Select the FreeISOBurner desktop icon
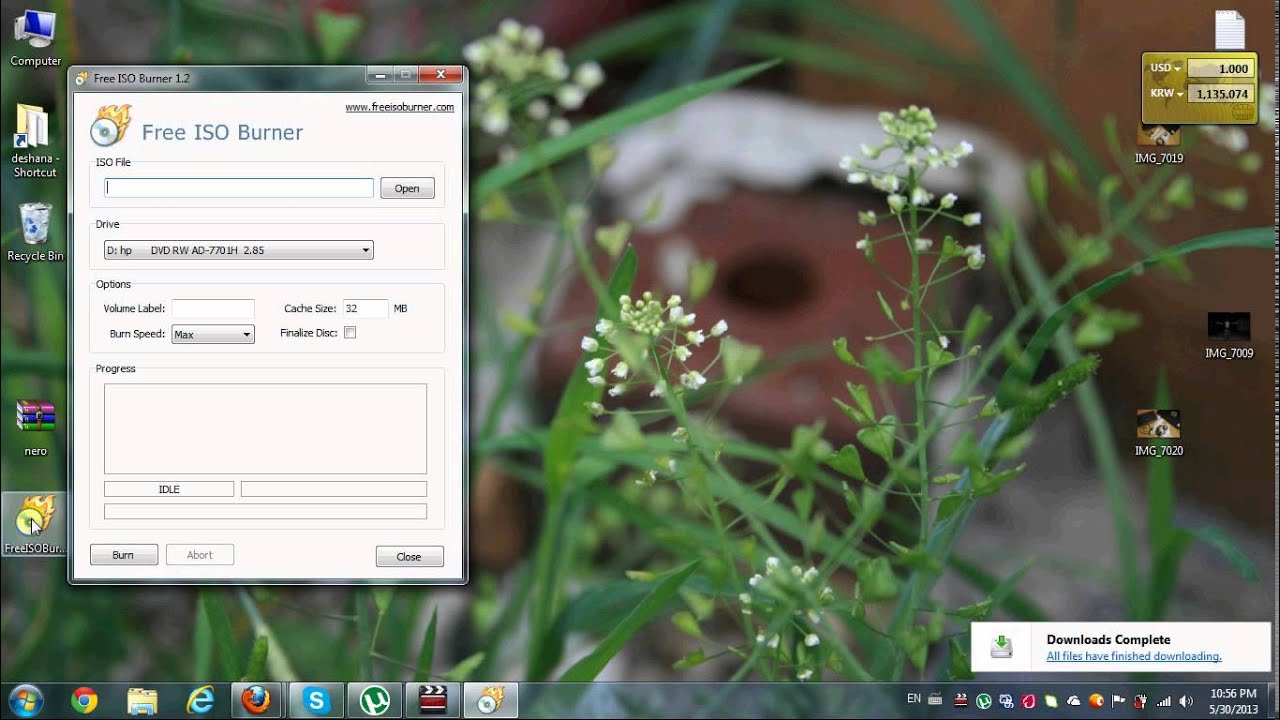This screenshot has height=720, width=1280. point(35,525)
